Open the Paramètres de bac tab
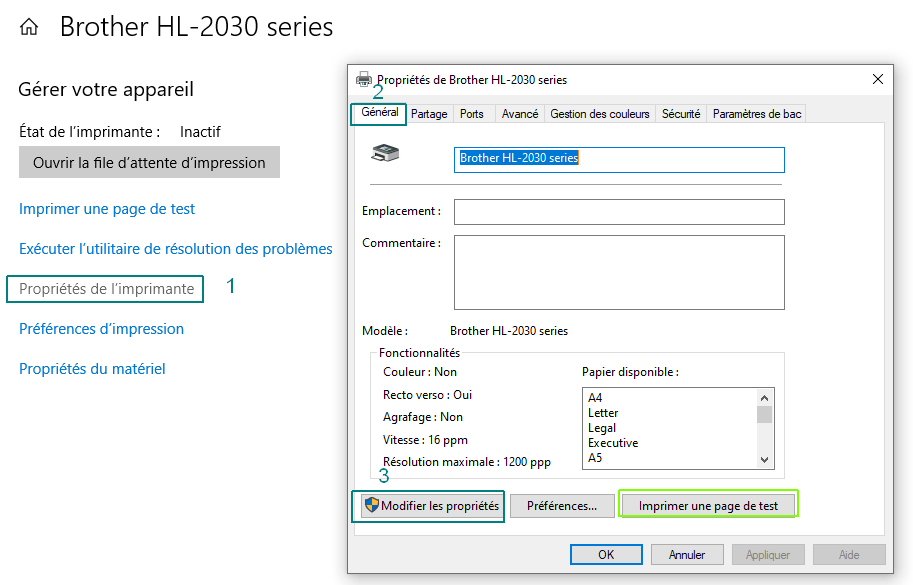Image resolution: width=913 pixels, height=585 pixels. click(x=757, y=114)
